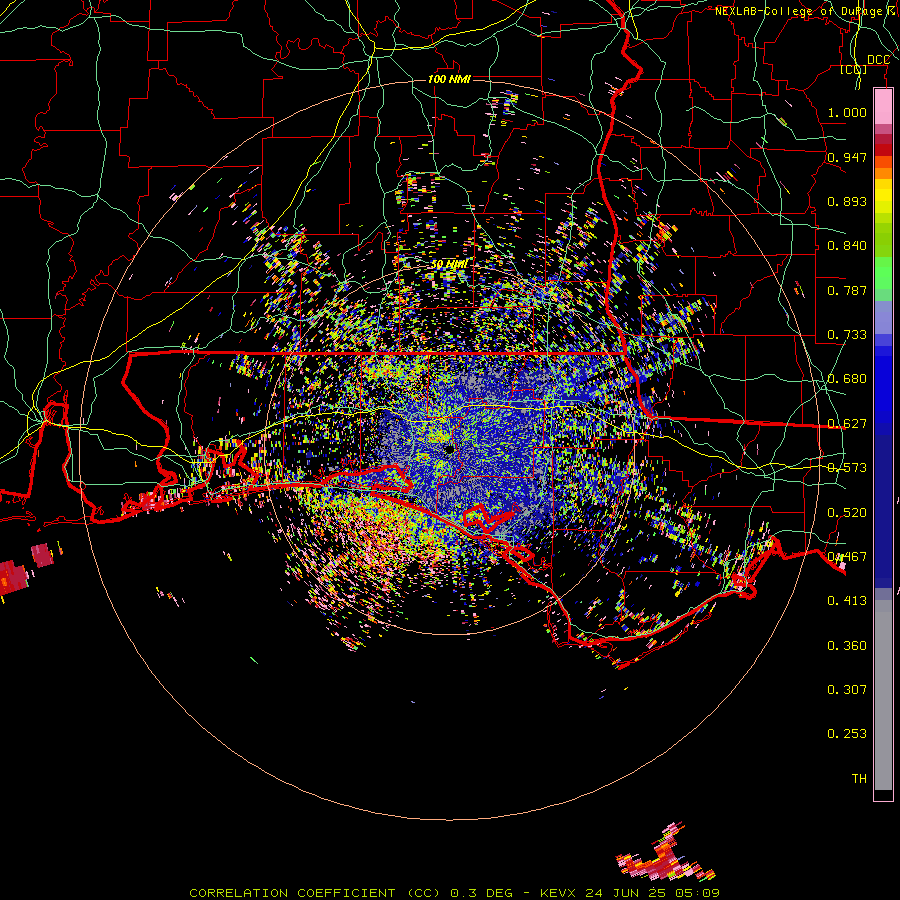
Task: Click the DCC product label
Action: click(x=878, y=60)
